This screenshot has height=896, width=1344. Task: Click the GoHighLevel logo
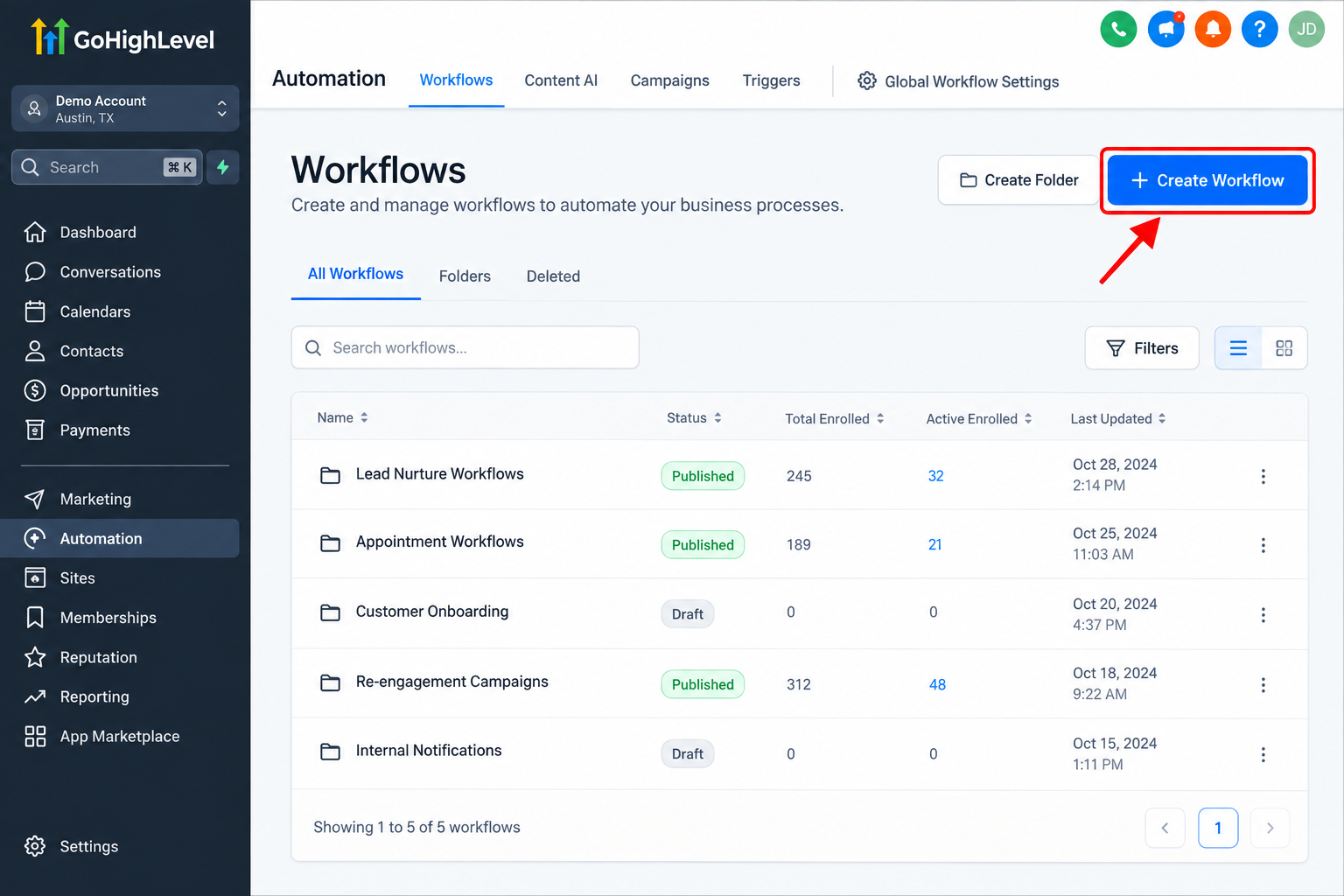point(122,38)
